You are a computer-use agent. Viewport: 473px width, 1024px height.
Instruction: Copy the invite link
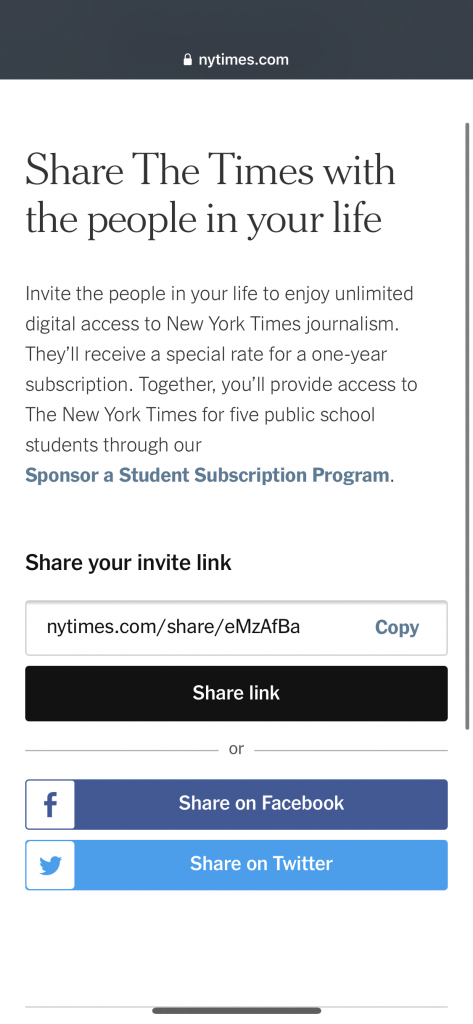397,628
